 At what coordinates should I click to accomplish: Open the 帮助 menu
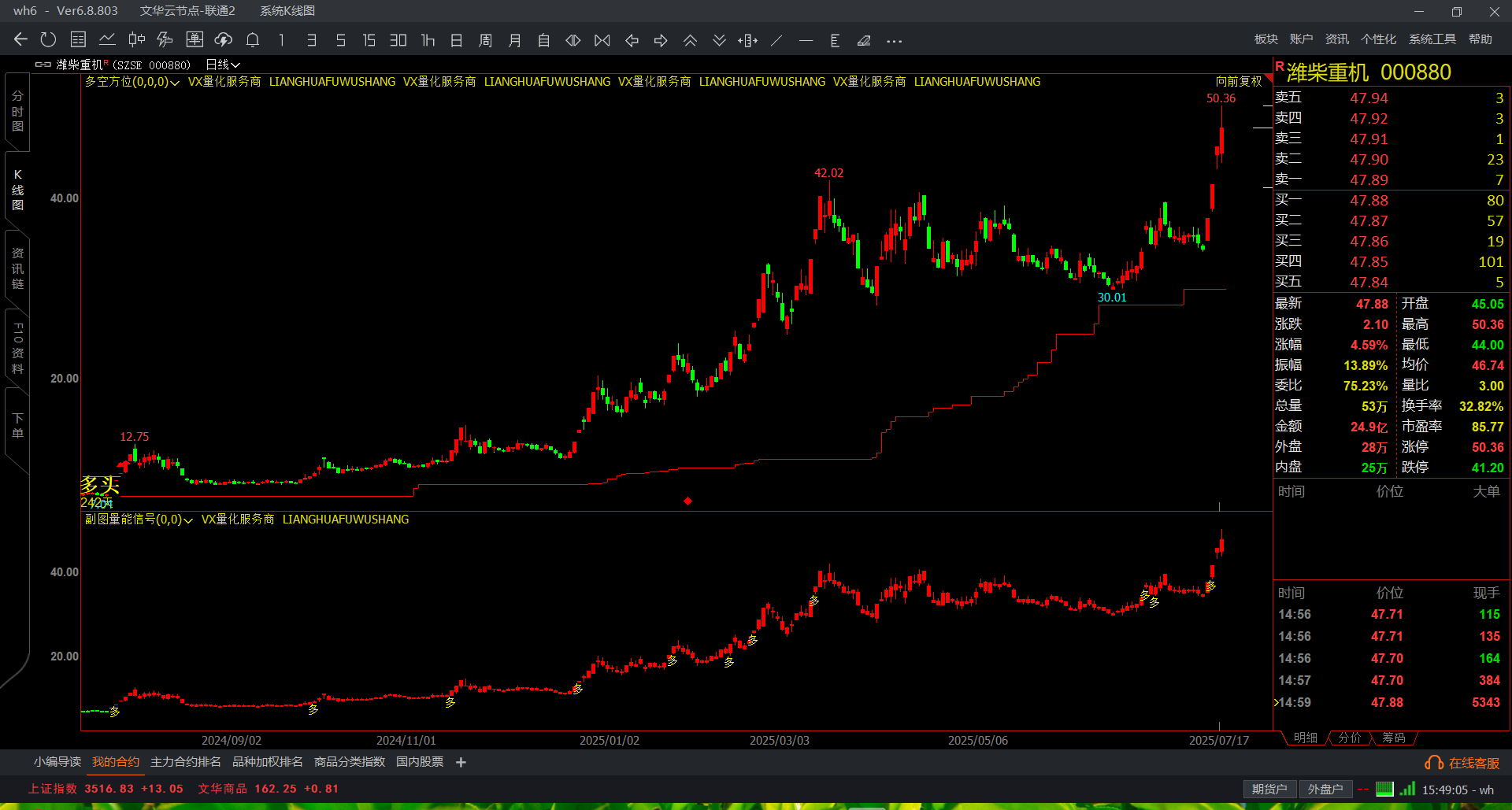click(x=1480, y=39)
